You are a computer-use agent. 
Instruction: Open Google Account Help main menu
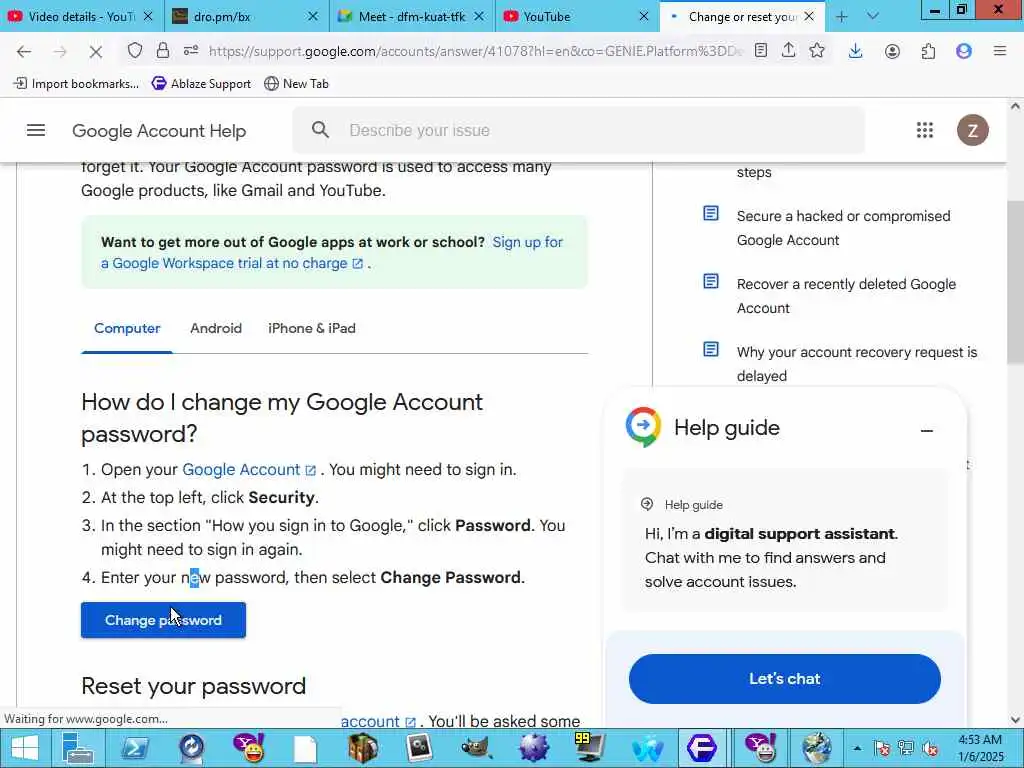tap(36, 131)
